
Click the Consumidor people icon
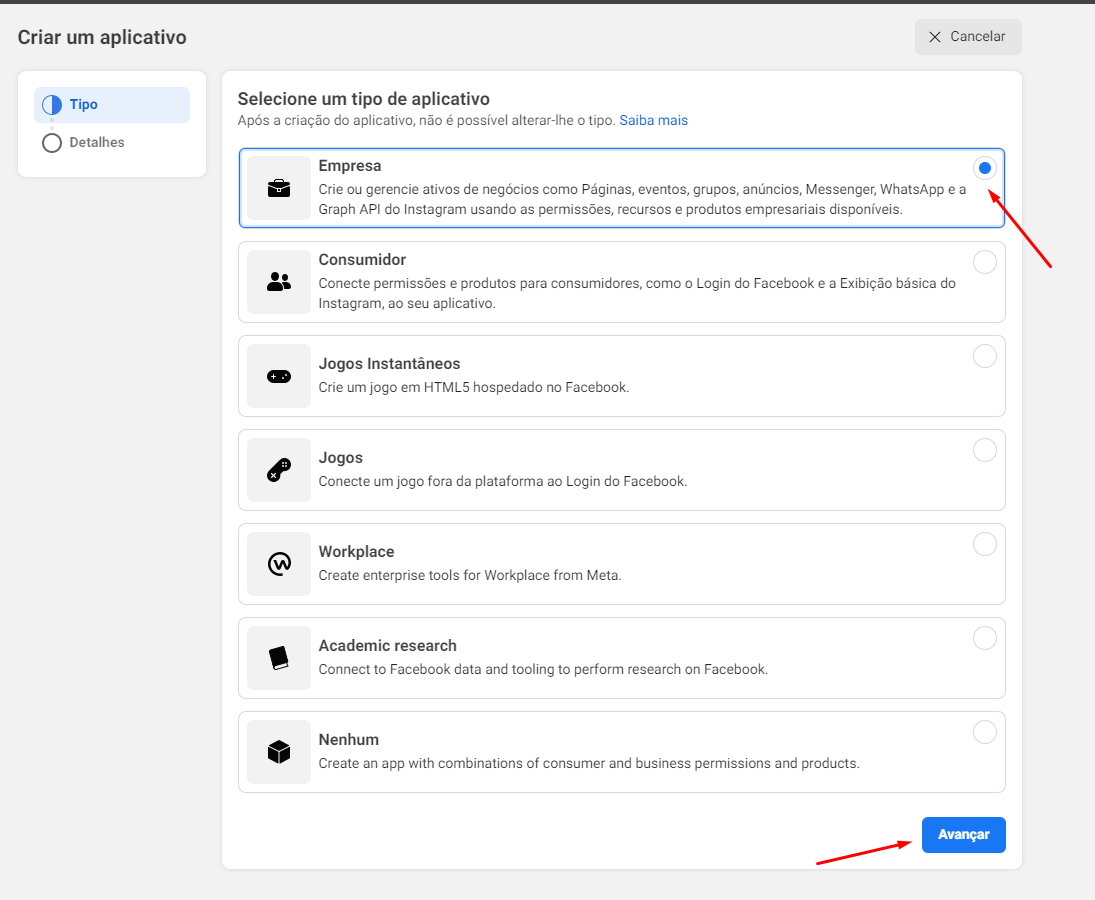279,281
